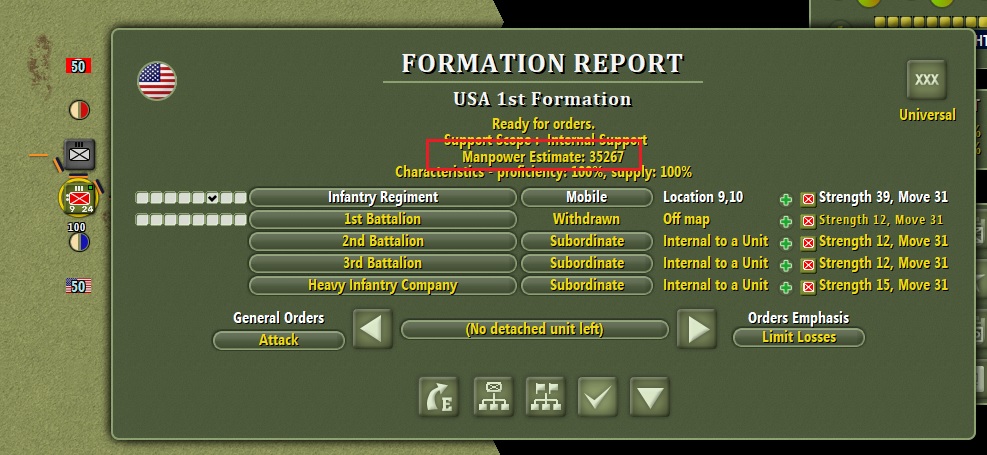987x455 pixels.
Task: Click the Off map location text
Action: point(686,219)
